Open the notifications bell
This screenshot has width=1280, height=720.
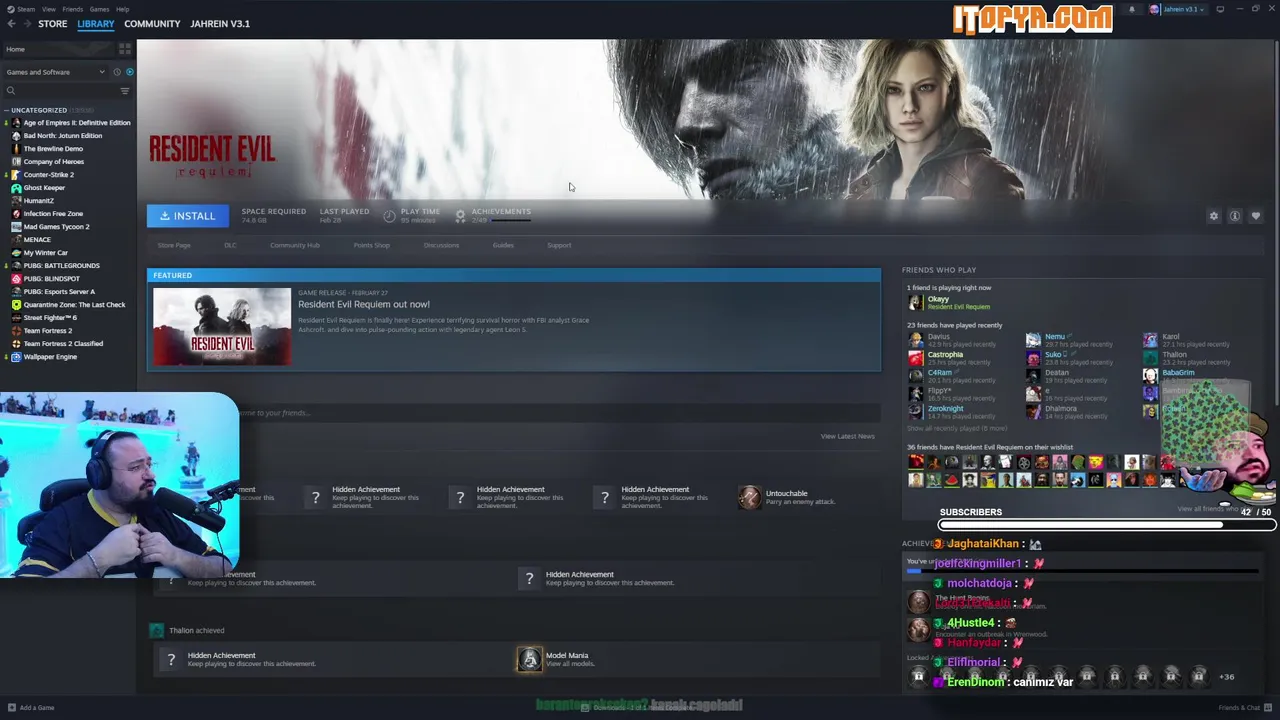click(x=1132, y=9)
